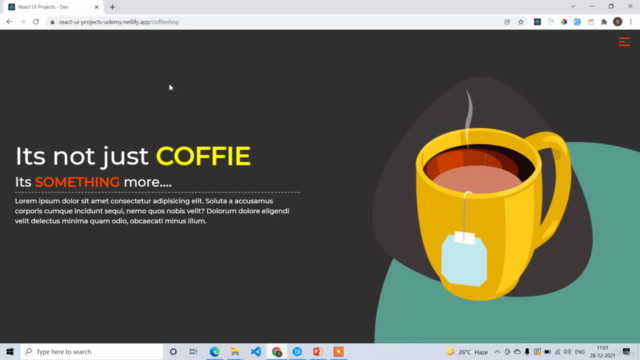Click the Lorem ipsum paragraph text
640x360 pixels.
point(152,211)
